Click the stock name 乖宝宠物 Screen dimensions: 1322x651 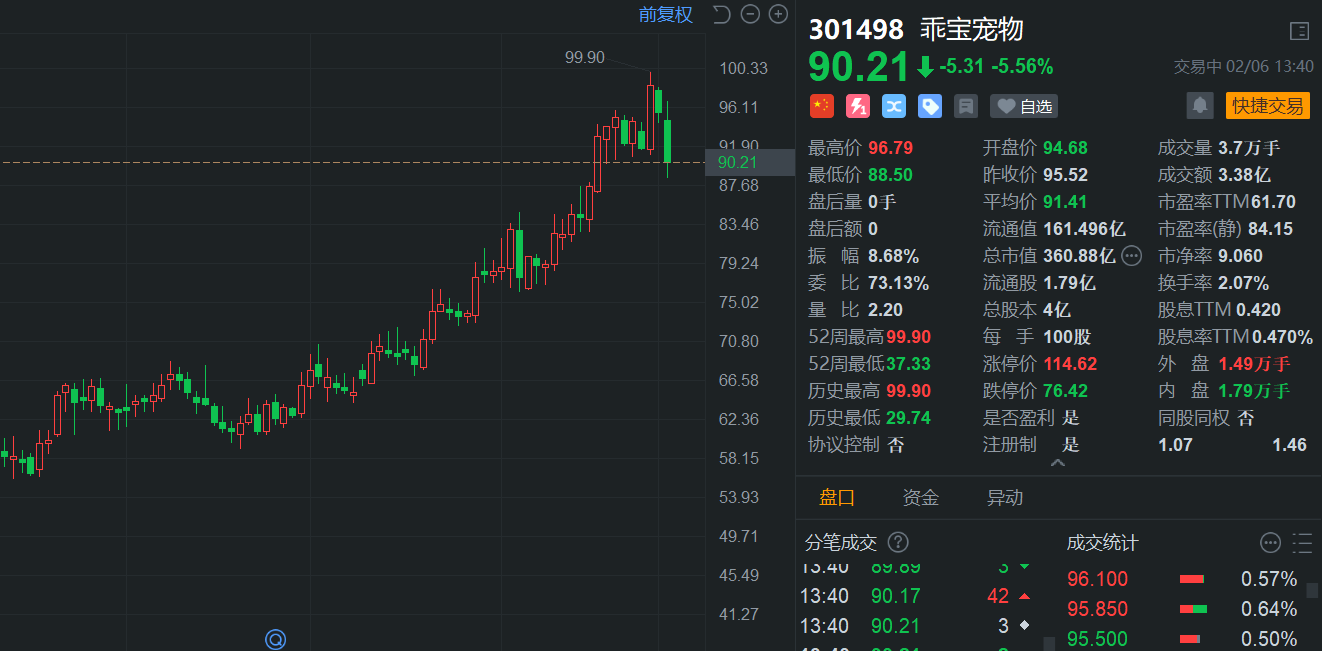(x=972, y=29)
